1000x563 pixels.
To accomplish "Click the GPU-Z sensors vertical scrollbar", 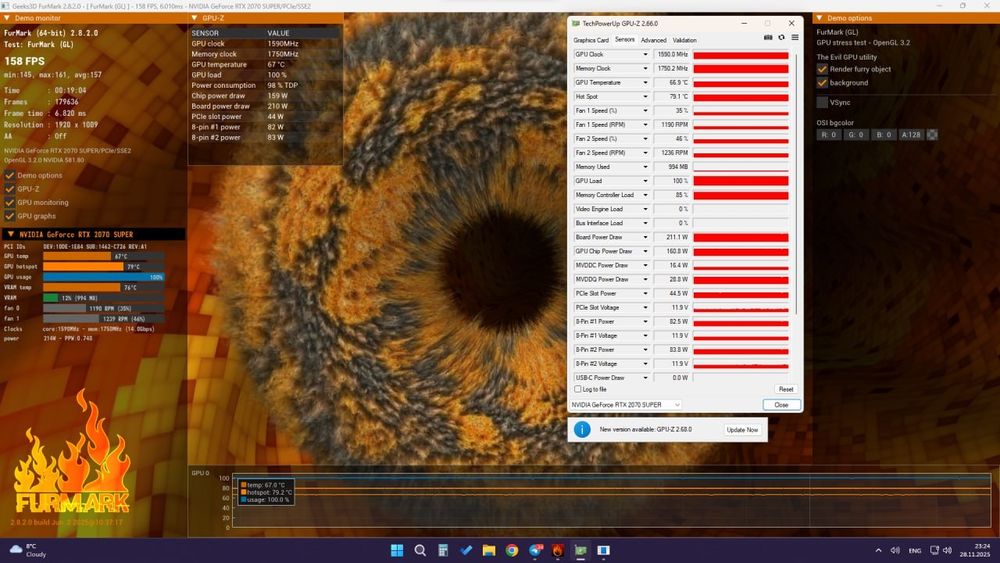I will tap(796, 185).
